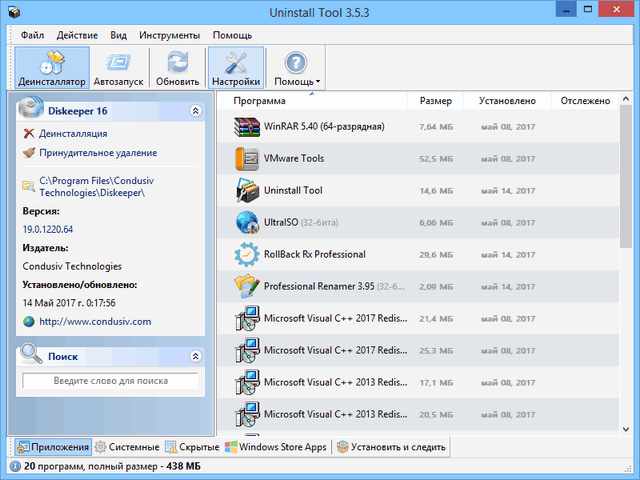The image size is (640, 480).
Task: Click the Деинсталляция link for Diskeeper
Action: pos(73,133)
